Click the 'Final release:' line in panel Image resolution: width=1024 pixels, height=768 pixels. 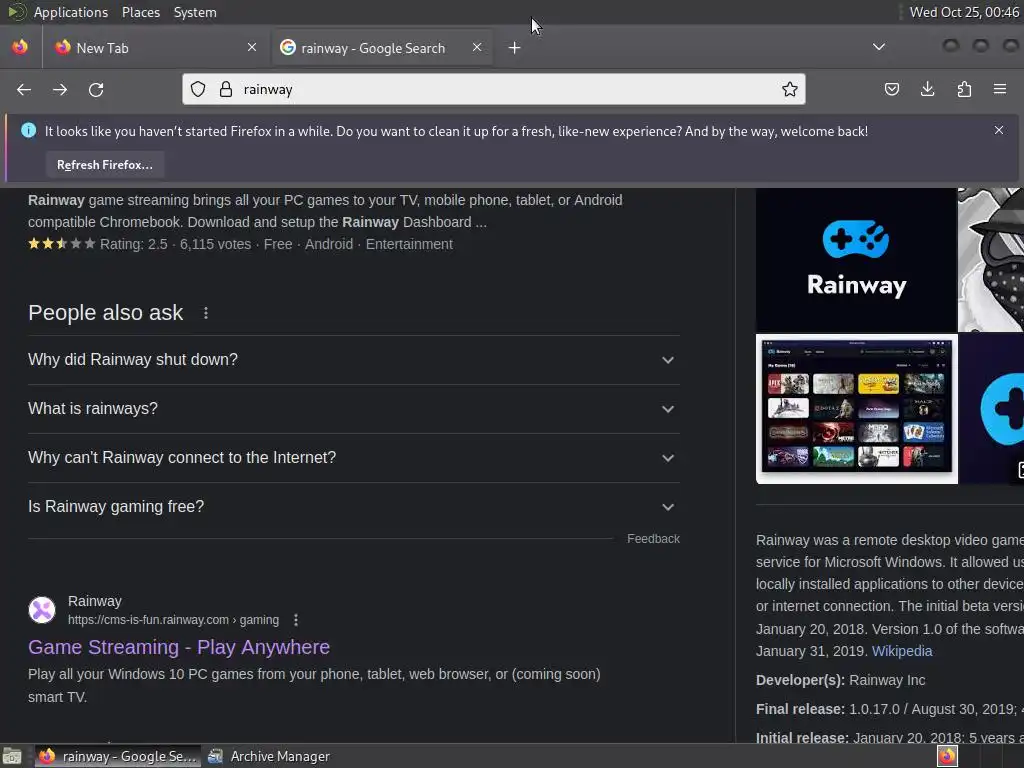(x=889, y=709)
